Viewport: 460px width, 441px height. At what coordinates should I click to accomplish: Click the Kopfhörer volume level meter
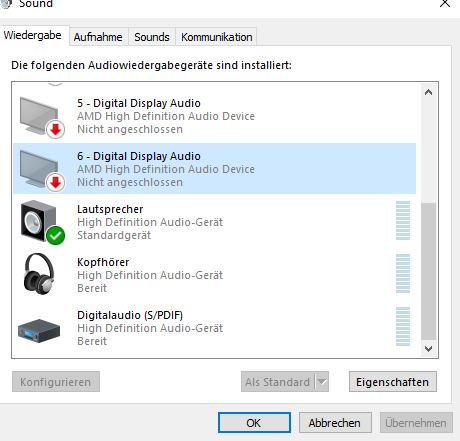(403, 273)
